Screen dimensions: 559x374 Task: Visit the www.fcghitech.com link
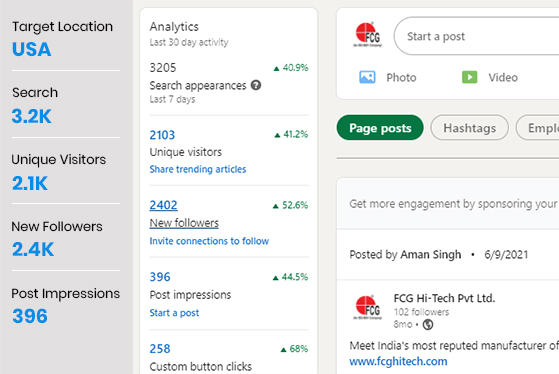pyautogui.click(x=398, y=361)
